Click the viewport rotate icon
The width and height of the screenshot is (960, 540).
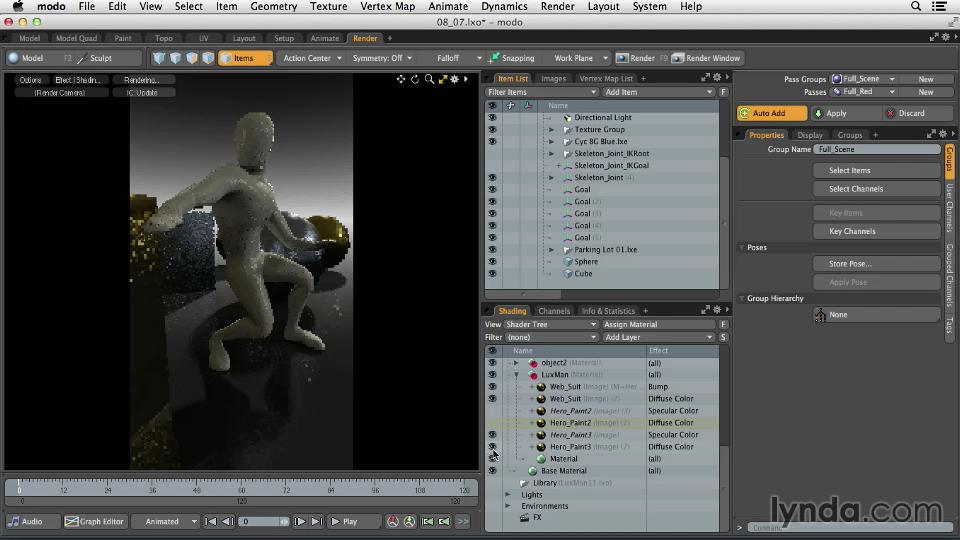(x=415, y=79)
